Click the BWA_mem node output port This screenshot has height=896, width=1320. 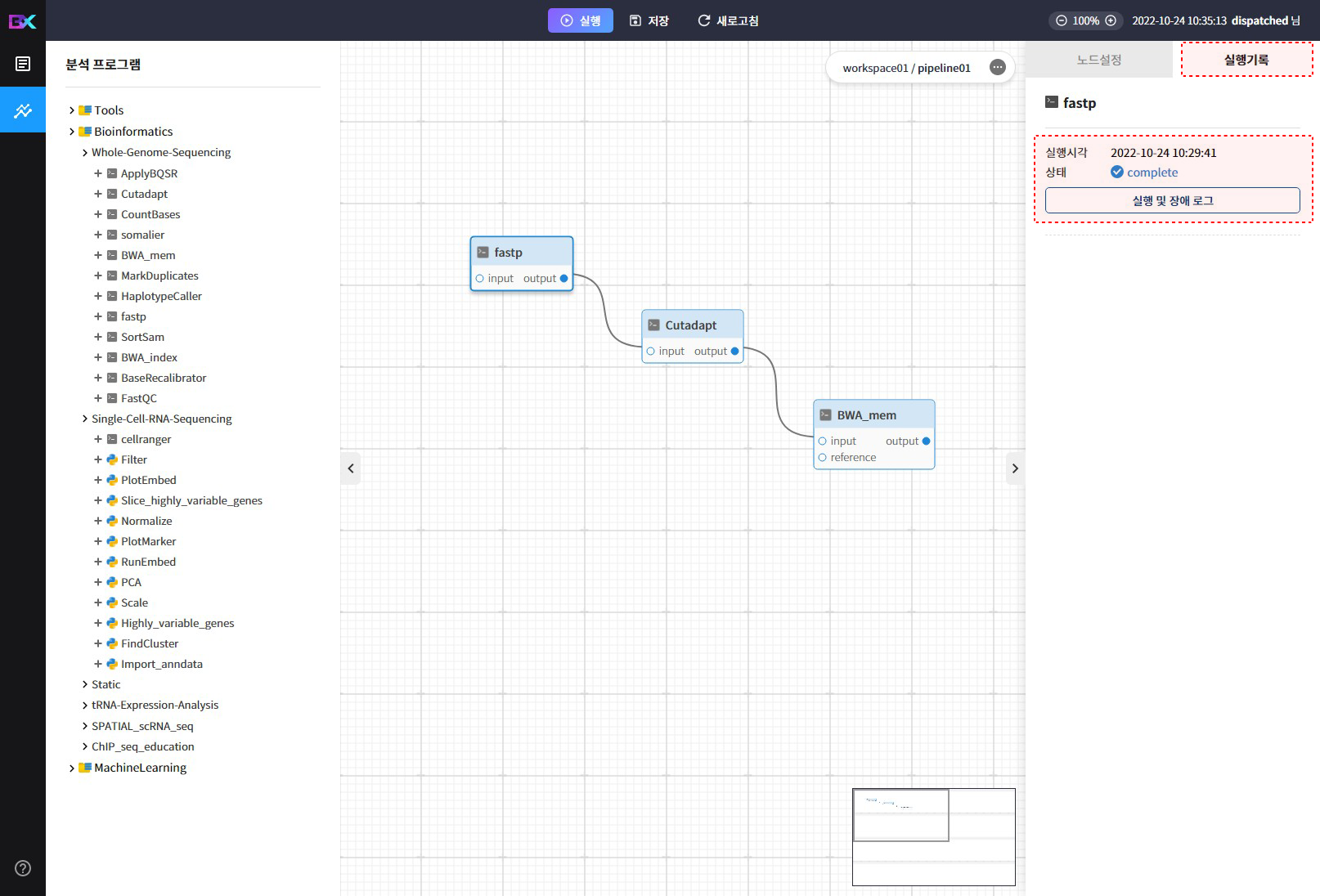tap(926, 441)
